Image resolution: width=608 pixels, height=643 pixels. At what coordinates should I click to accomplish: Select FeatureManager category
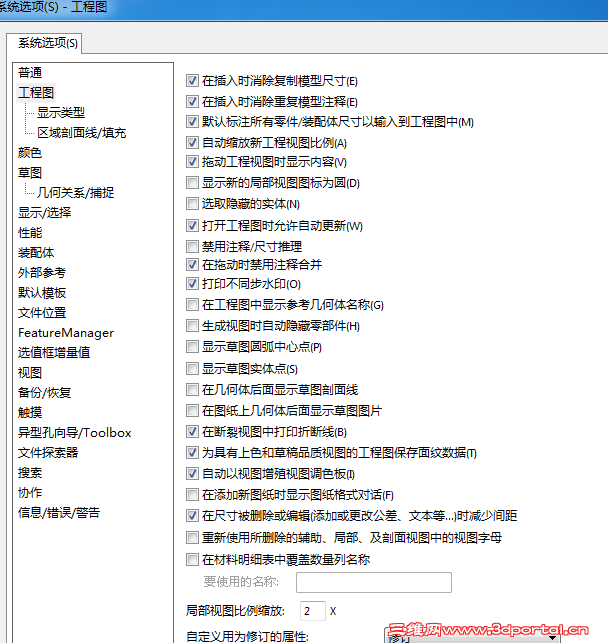click(x=66, y=333)
